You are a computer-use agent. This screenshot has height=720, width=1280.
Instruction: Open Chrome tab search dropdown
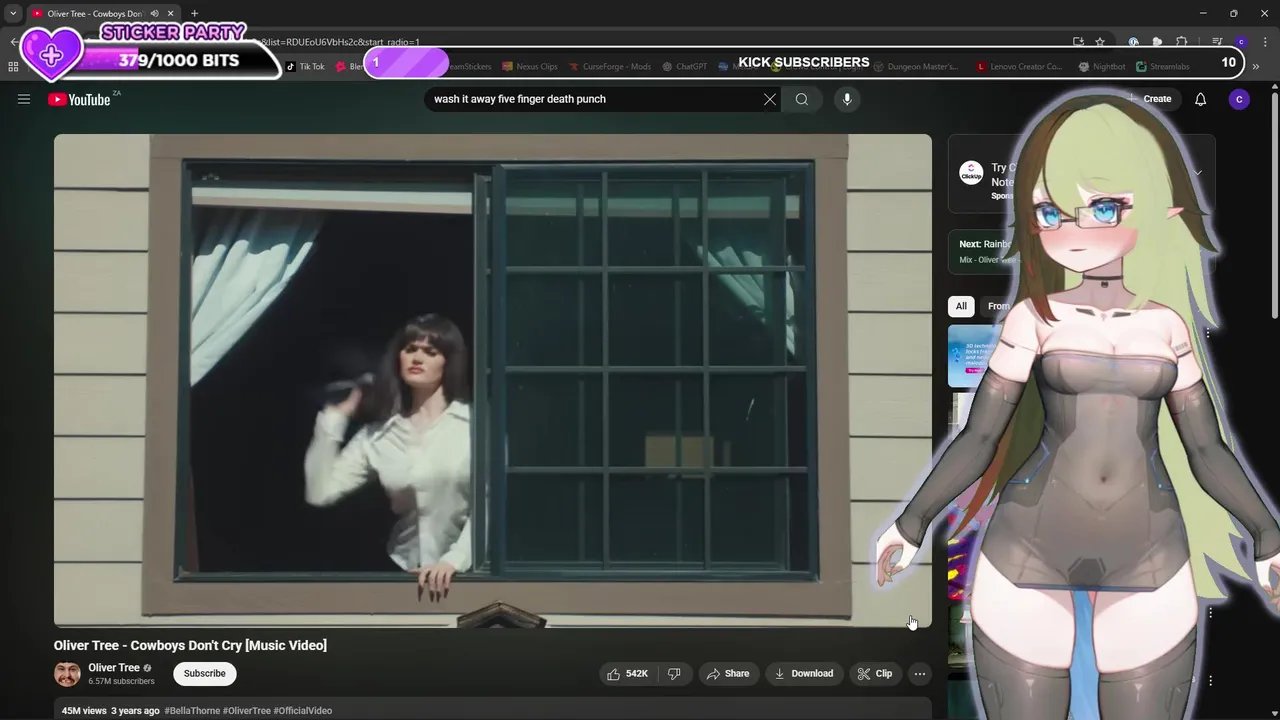coord(13,14)
